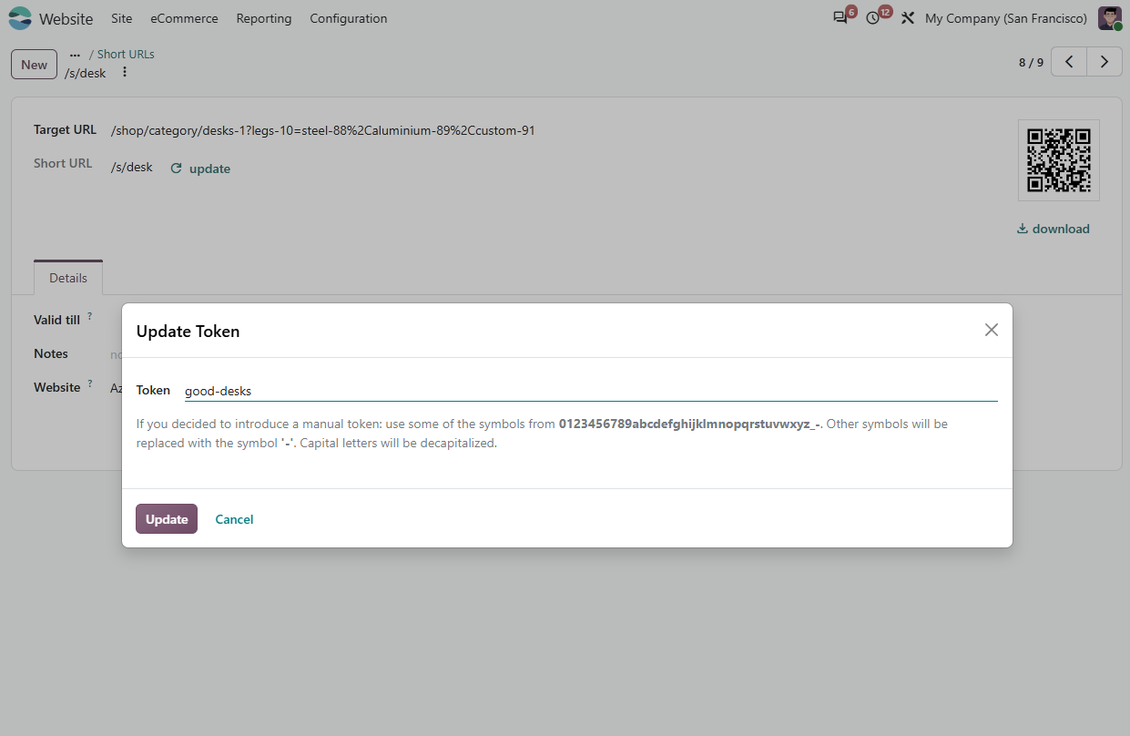The height and width of the screenshot is (736, 1130).
Task: Click the Target URL value field
Action: (323, 130)
